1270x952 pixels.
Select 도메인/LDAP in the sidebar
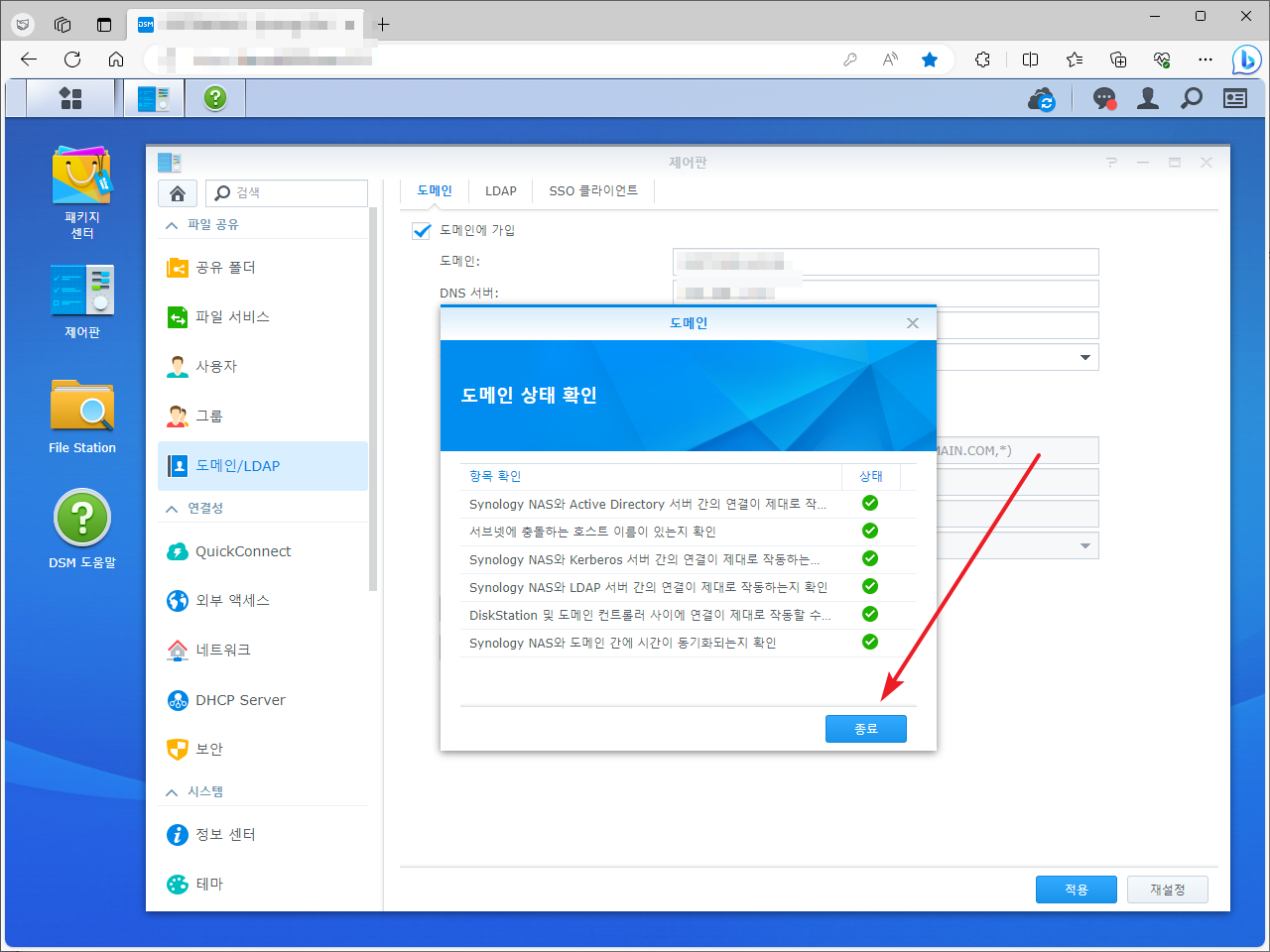pyautogui.click(x=263, y=466)
